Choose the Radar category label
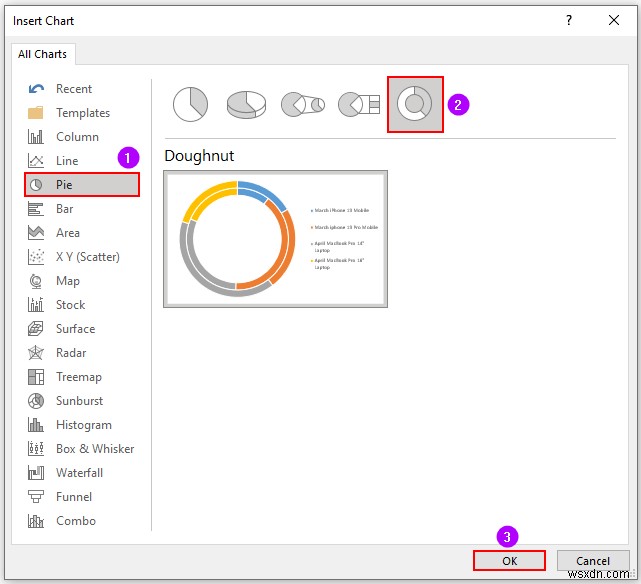The image size is (641, 584). click(71, 353)
